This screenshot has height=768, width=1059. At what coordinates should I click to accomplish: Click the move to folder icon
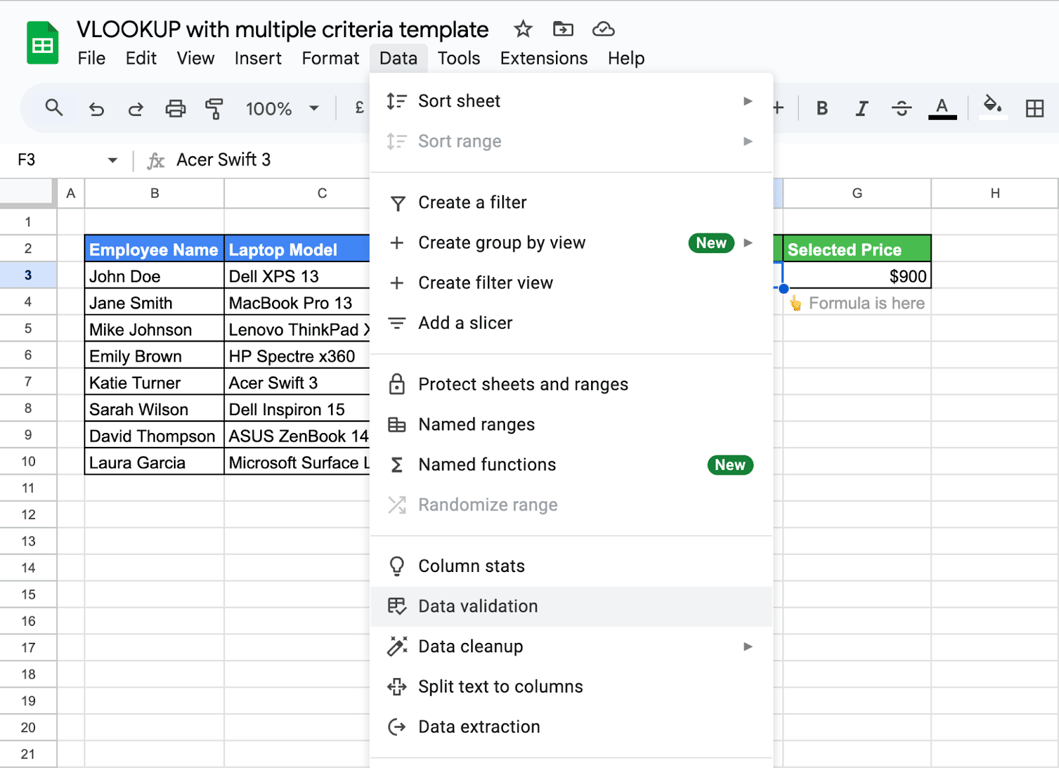coord(563,29)
